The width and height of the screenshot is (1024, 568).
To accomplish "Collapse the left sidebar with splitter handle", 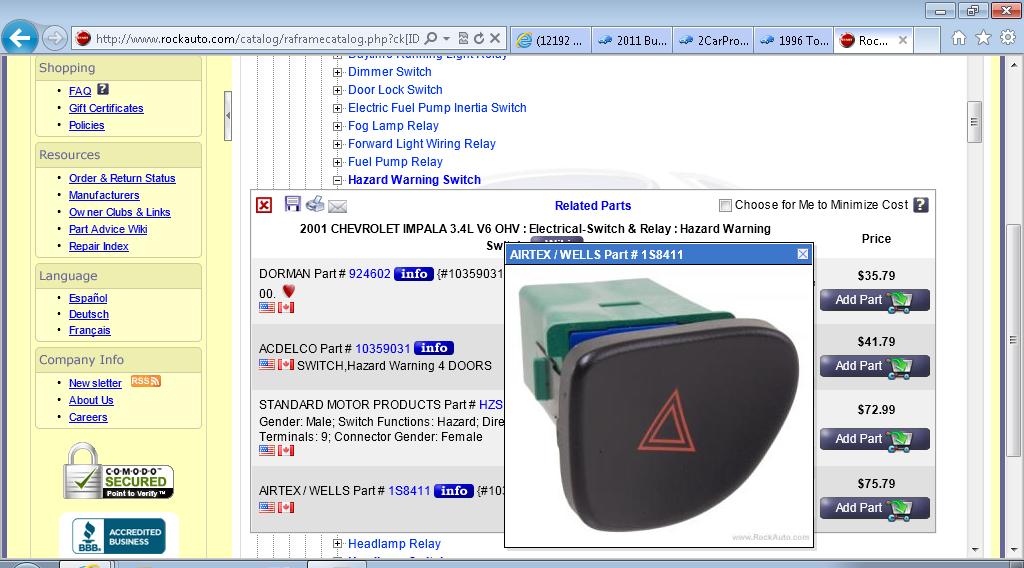I will [228, 116].
